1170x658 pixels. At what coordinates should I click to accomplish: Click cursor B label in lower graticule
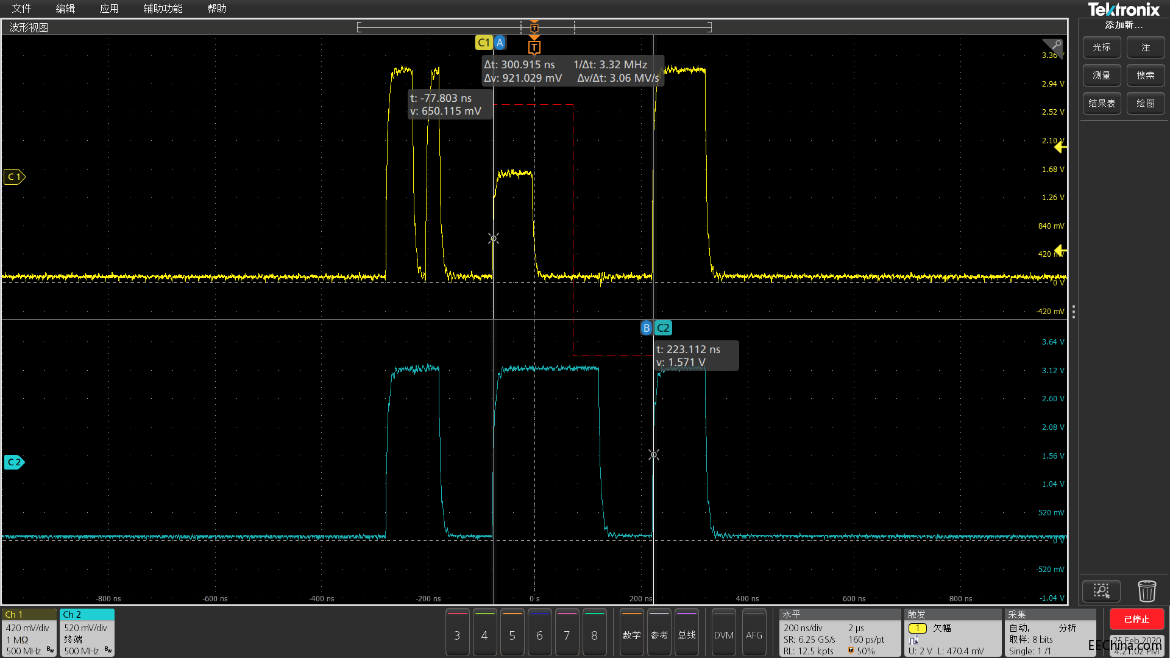646,328
